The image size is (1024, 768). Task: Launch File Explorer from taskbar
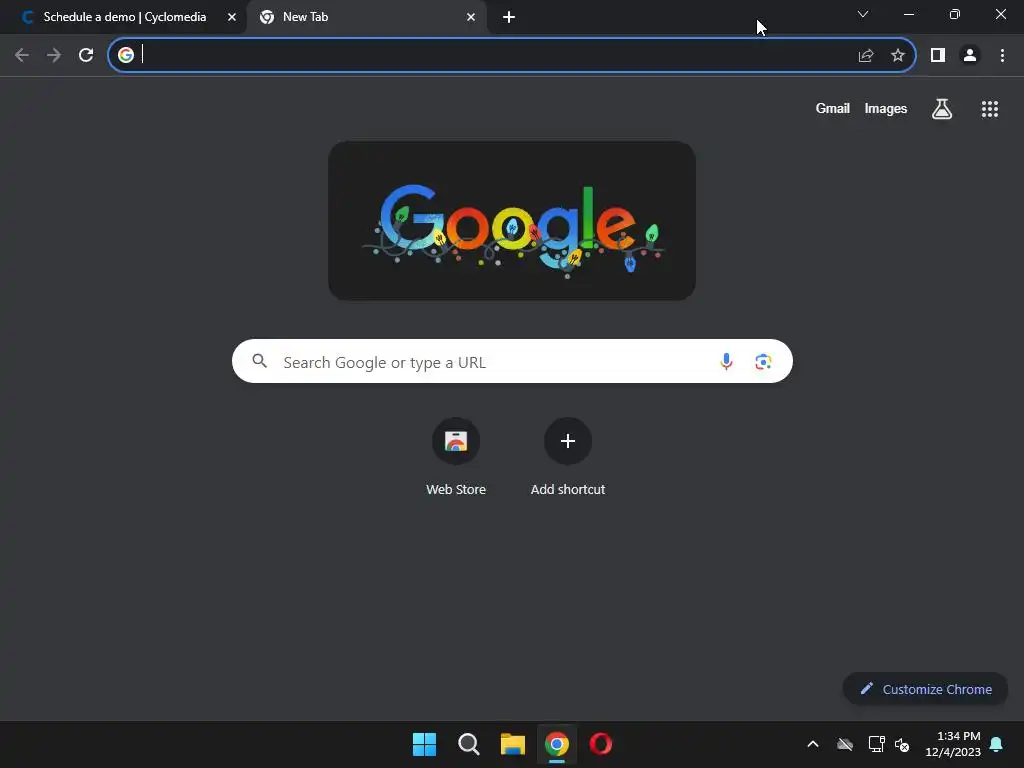(513, 744)
